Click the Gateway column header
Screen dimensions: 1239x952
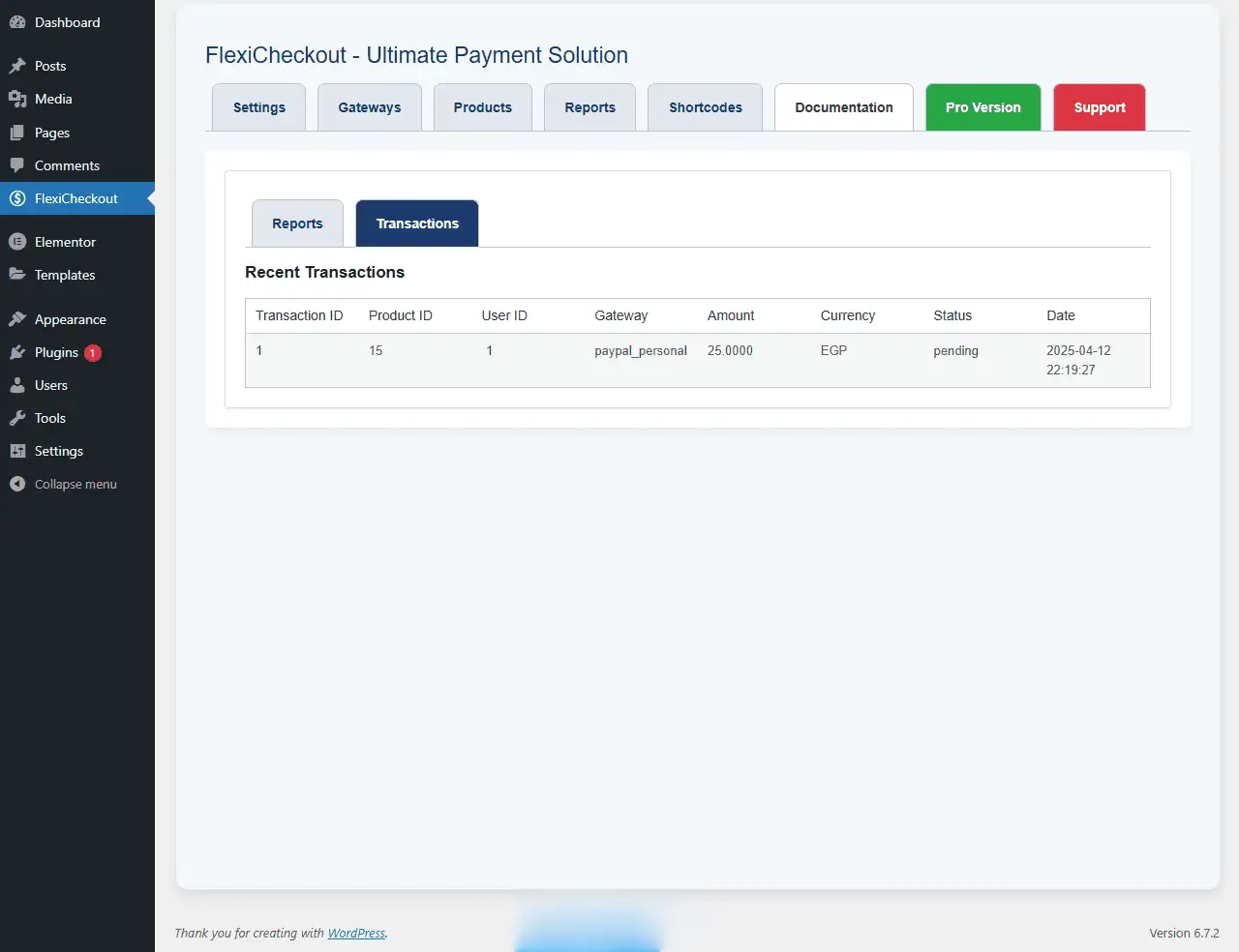[621, 315]
